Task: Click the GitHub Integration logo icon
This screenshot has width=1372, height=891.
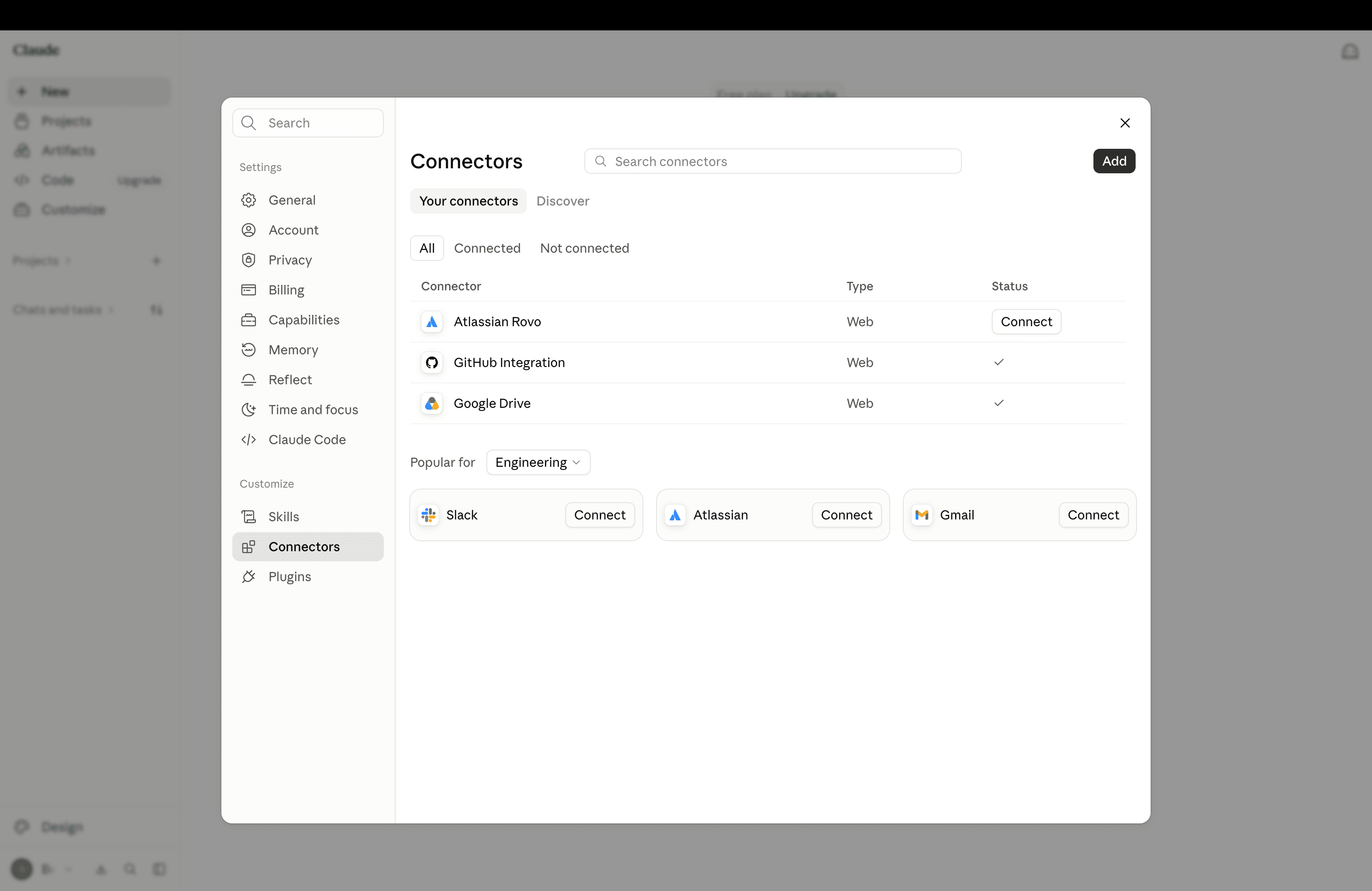Action: click(x=432, y=362)
